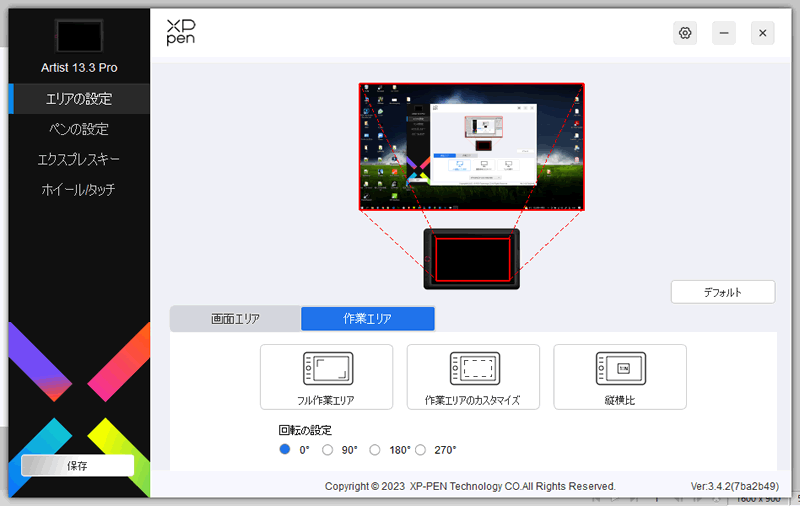800x506 pixels.
Task: Close the XP-Pen window
Action: 763,33
